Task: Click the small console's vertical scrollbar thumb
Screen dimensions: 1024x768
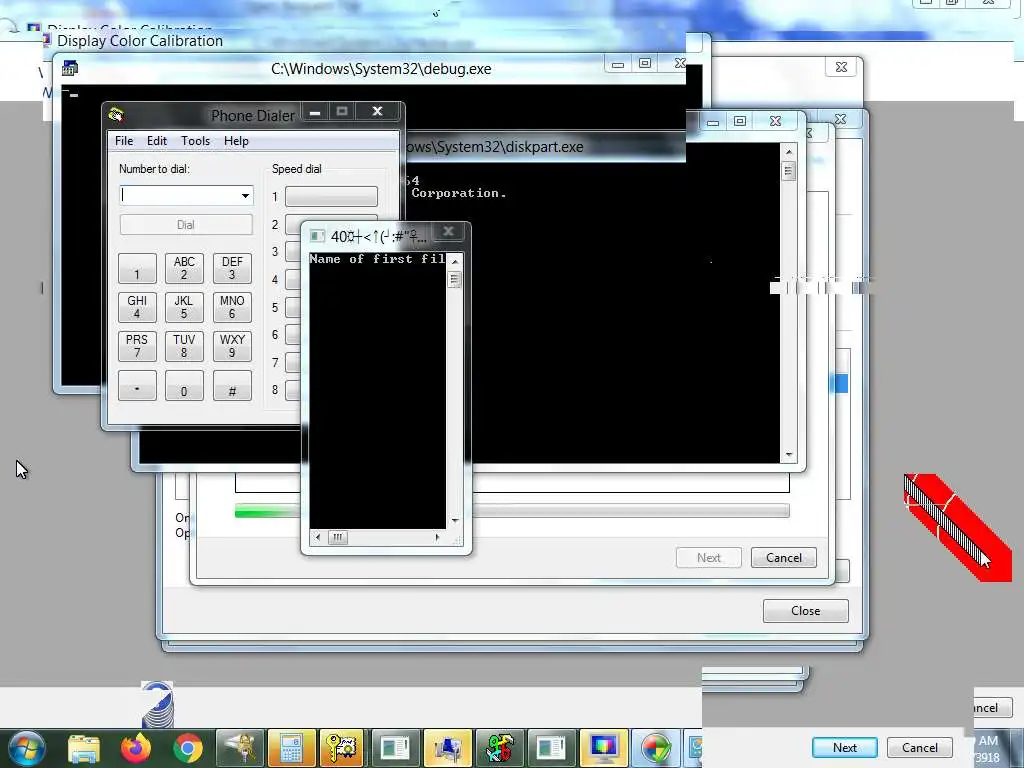Action: 455,280
